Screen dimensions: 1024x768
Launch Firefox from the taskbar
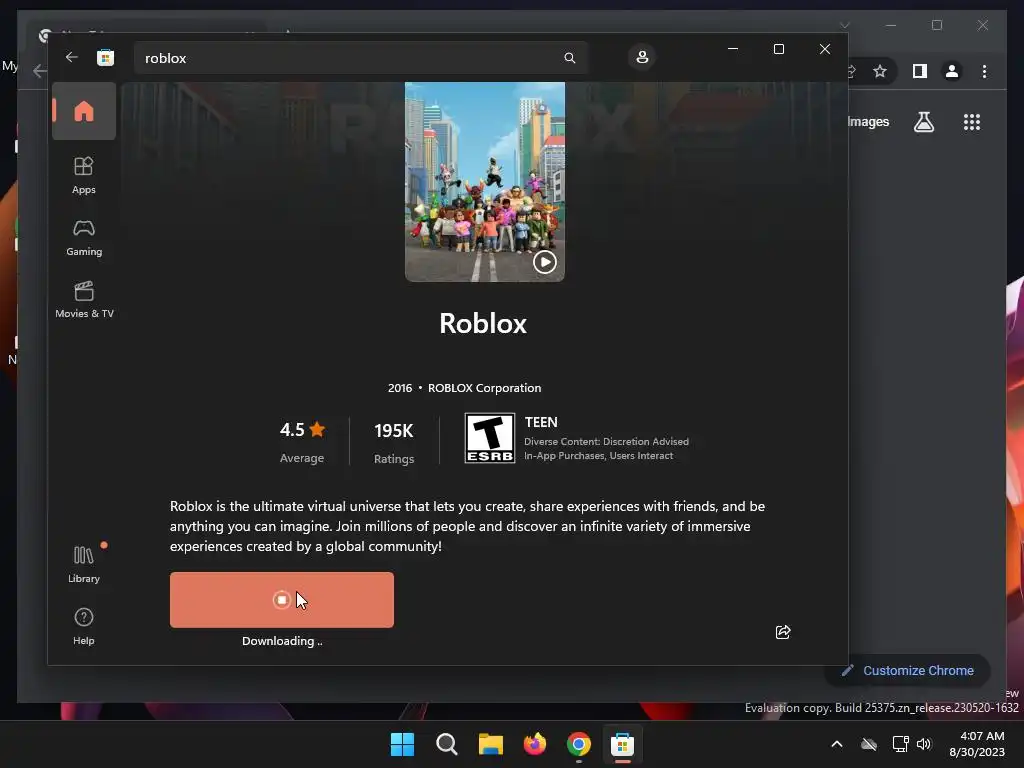coord(535,744)
